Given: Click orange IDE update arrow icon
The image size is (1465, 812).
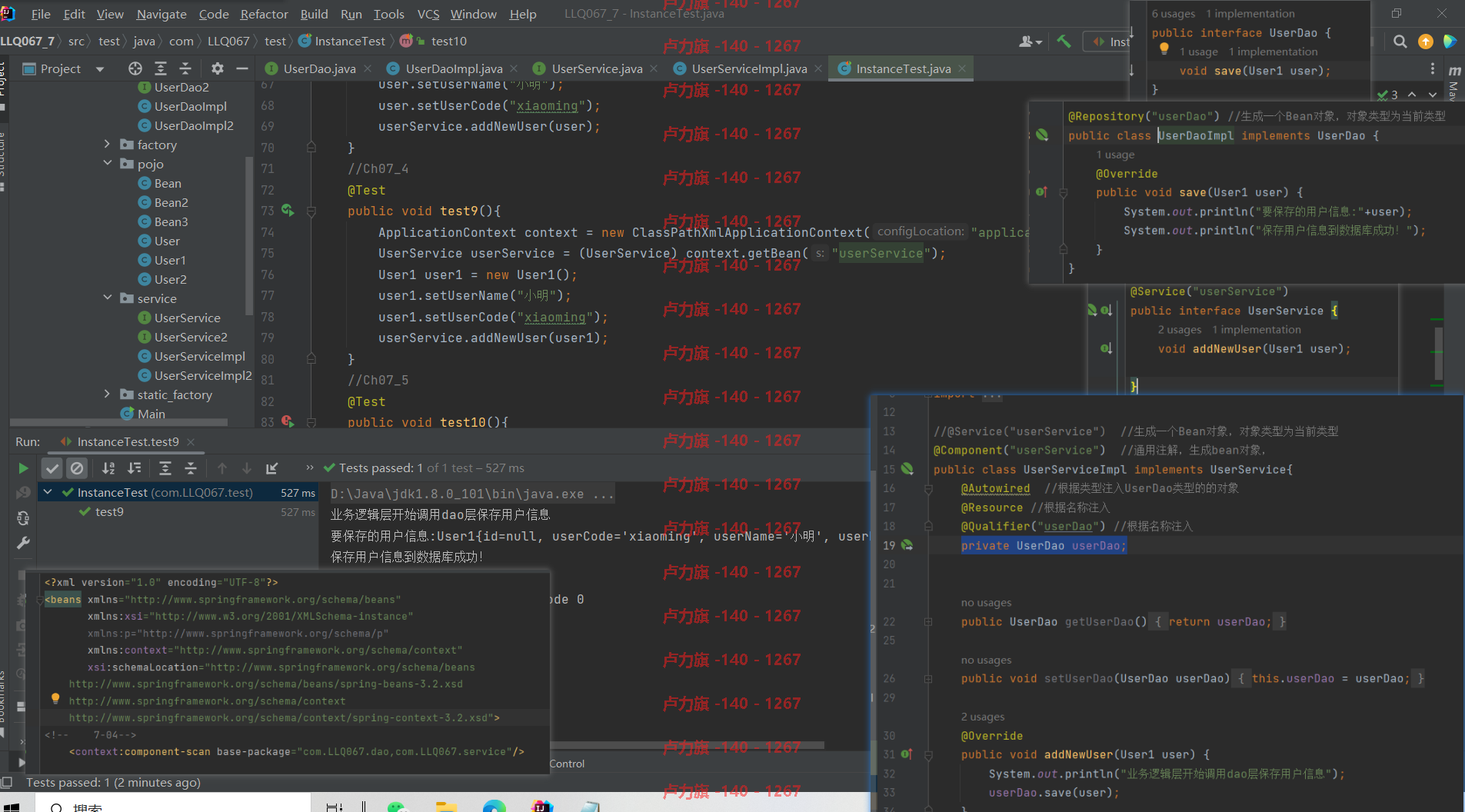Looking at the screenshot, I should tap(1426, 42).
